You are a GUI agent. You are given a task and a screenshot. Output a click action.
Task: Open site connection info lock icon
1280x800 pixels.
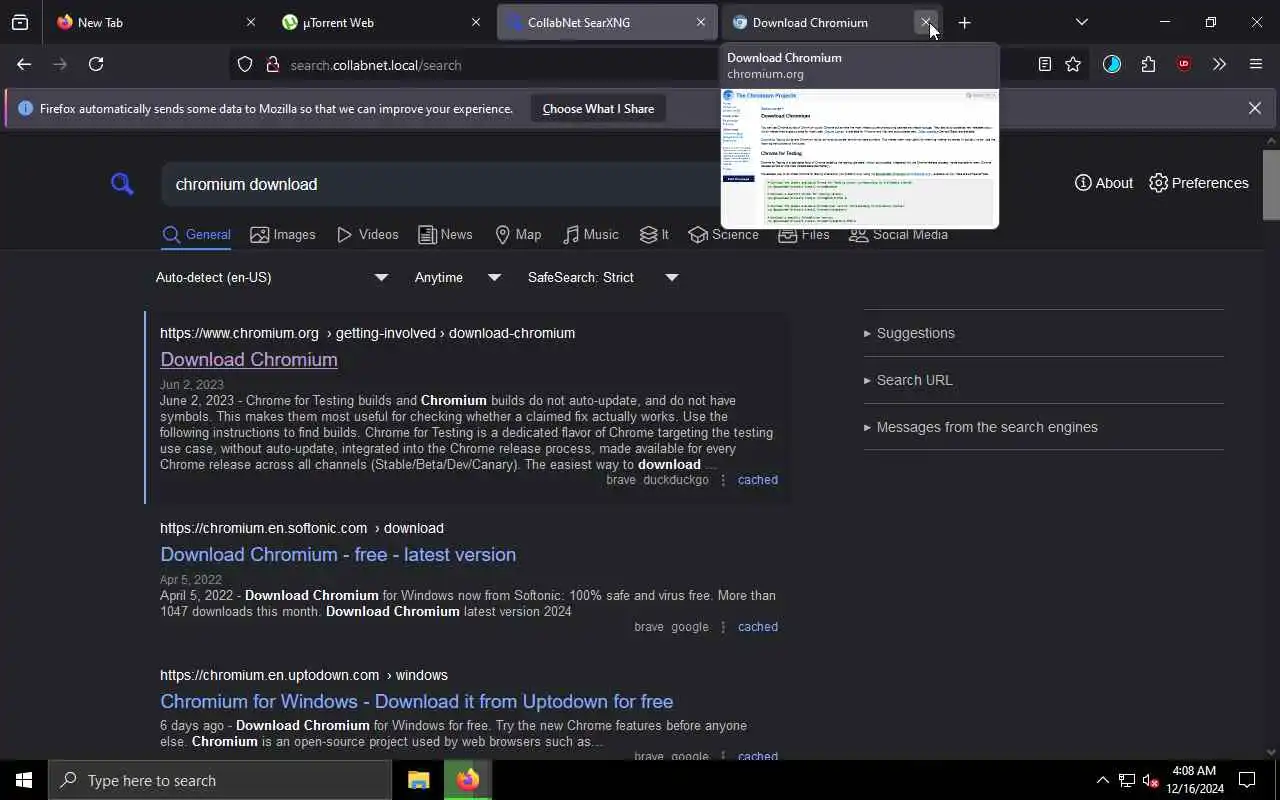(x=272, y=65)
